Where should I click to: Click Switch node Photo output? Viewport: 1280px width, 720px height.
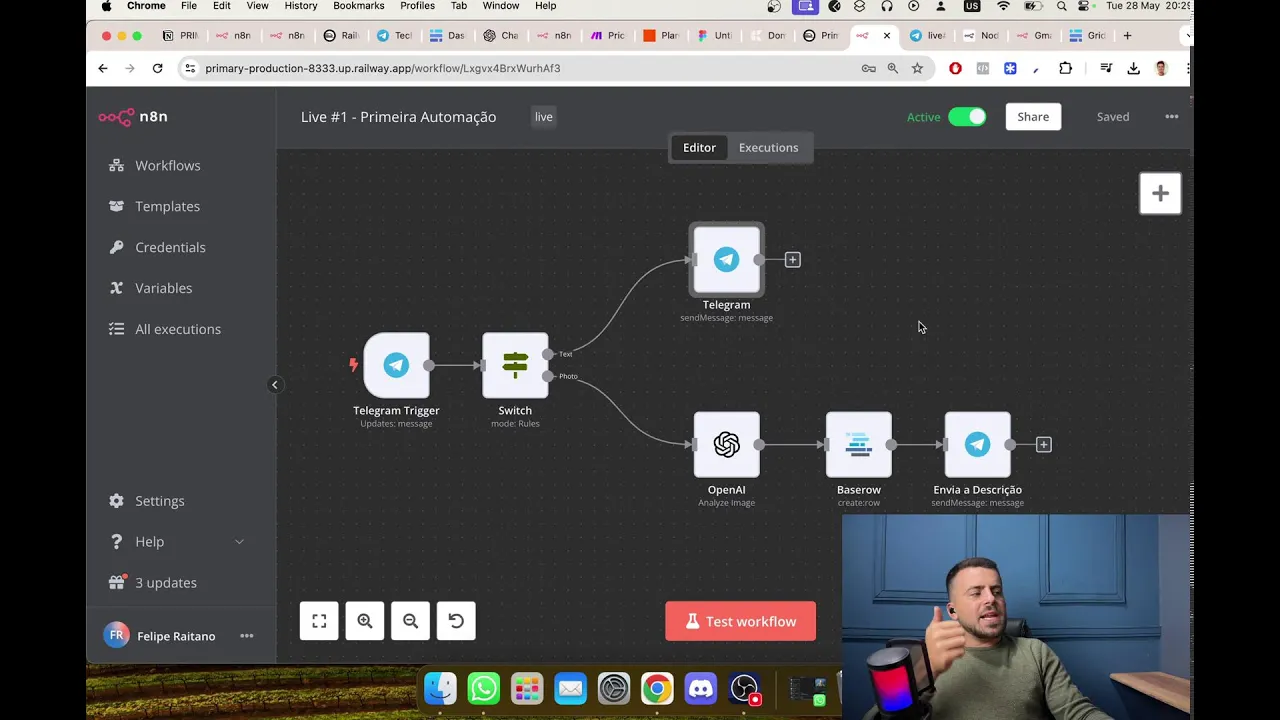[x=548, y=376]
